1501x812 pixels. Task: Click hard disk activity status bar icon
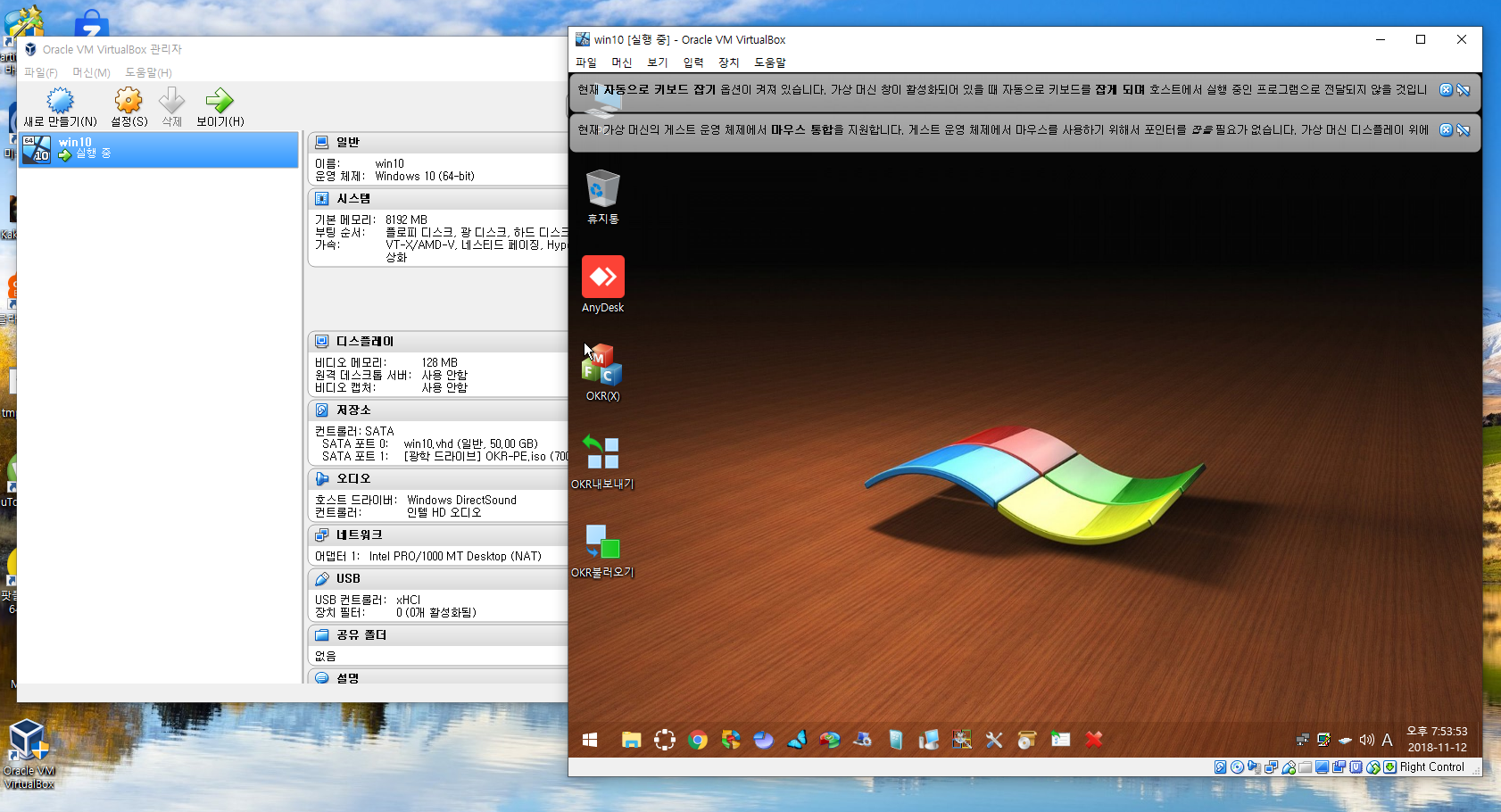[1220, 767]
